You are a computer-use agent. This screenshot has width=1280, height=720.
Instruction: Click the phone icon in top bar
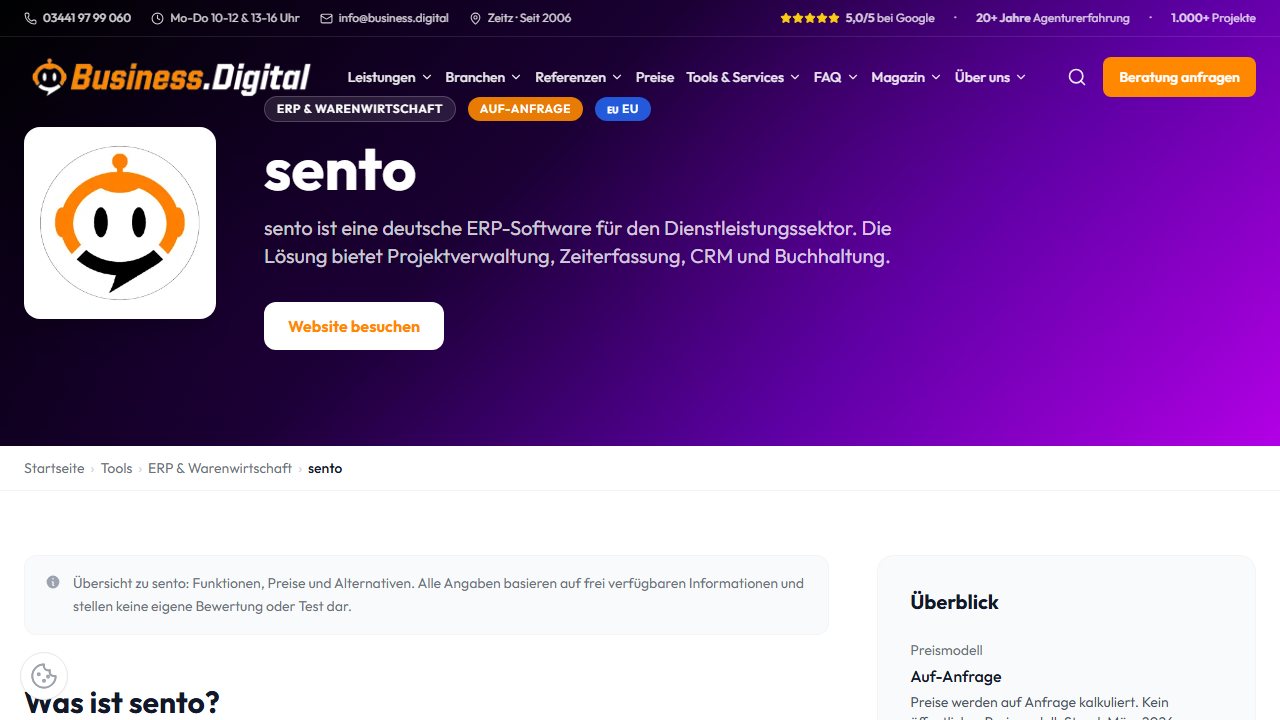30,18
